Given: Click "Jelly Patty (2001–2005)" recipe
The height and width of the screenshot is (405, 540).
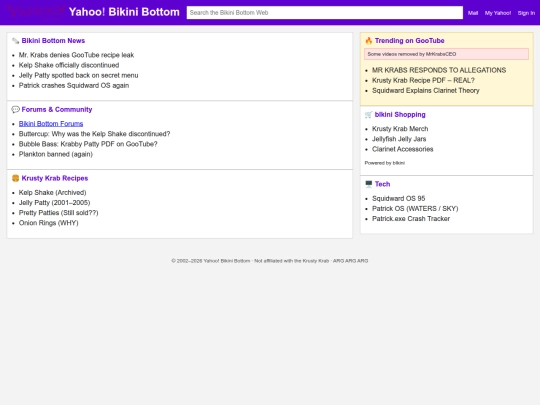Looking at the screenshot, I should (54, 202).
